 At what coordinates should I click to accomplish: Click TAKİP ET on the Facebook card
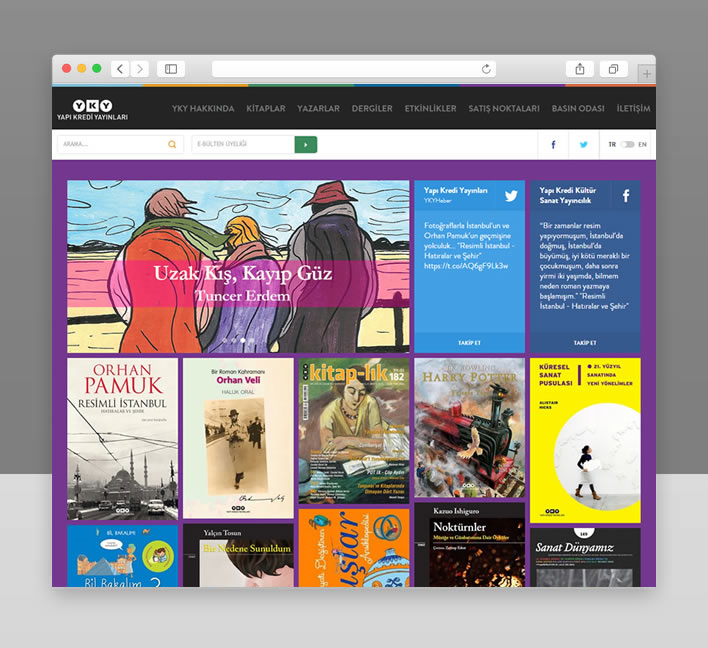pyautogui.click(x=585, y=343)
